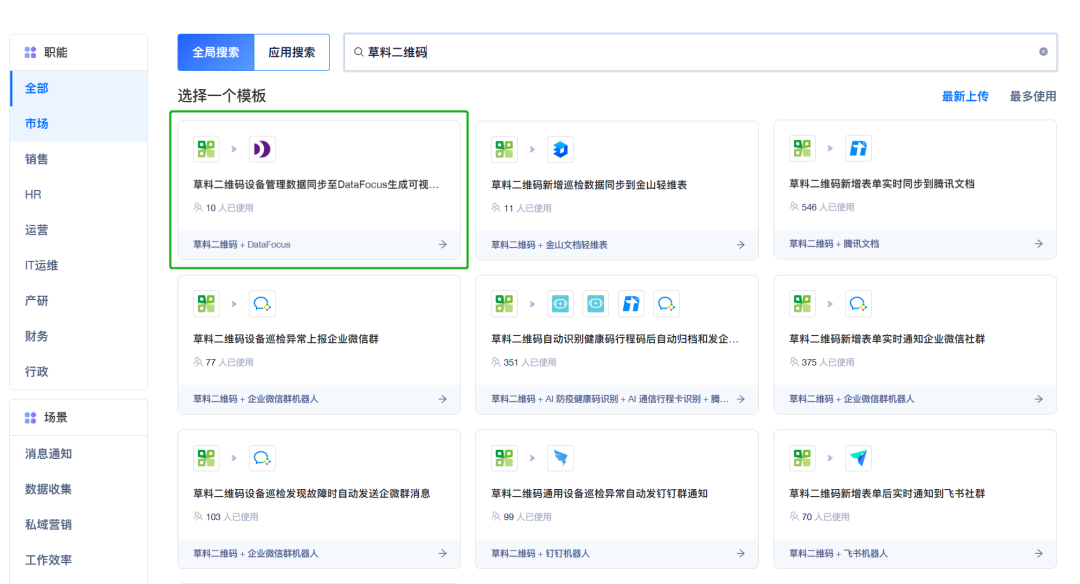Click into the 草料二维码 search field

(700, 52)
